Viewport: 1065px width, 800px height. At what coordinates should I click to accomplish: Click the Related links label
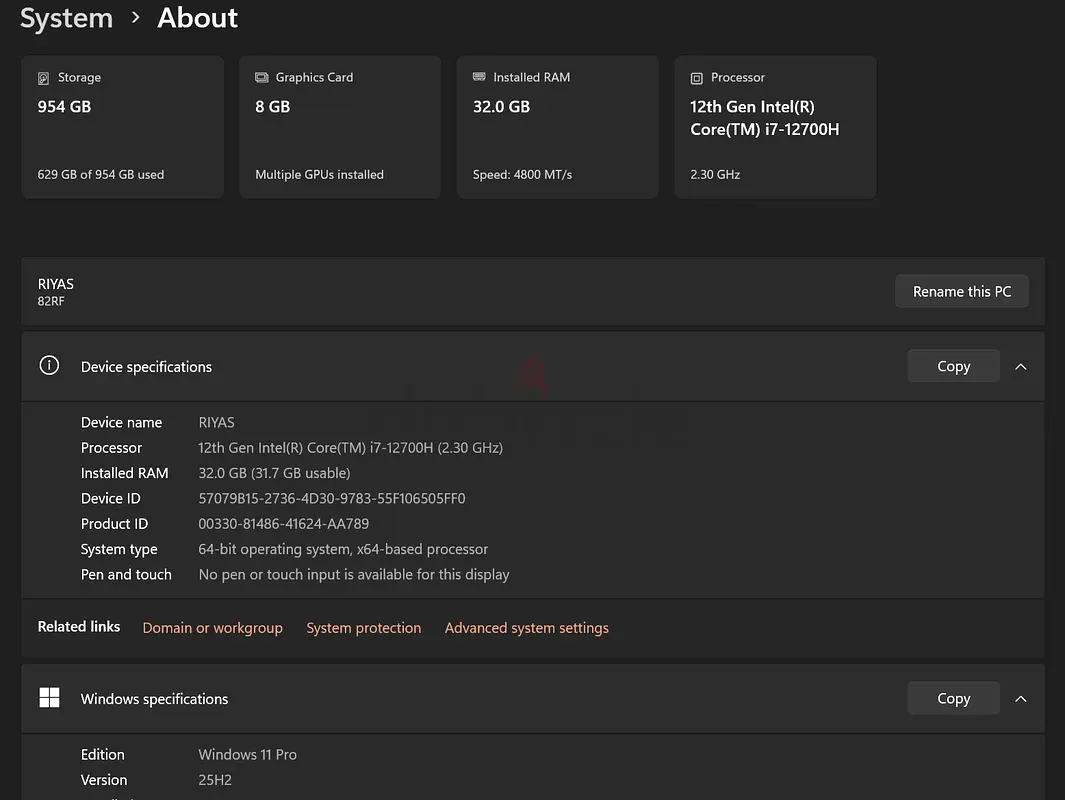(79, 627)
